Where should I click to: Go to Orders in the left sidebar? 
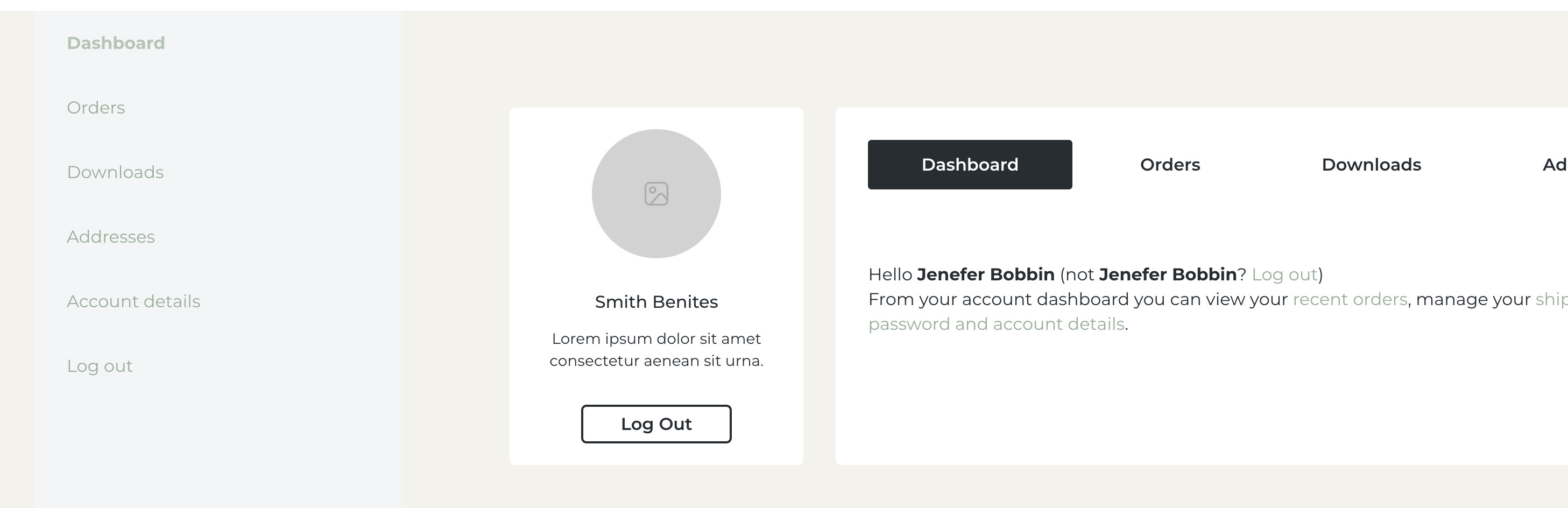tap(96, 108)
